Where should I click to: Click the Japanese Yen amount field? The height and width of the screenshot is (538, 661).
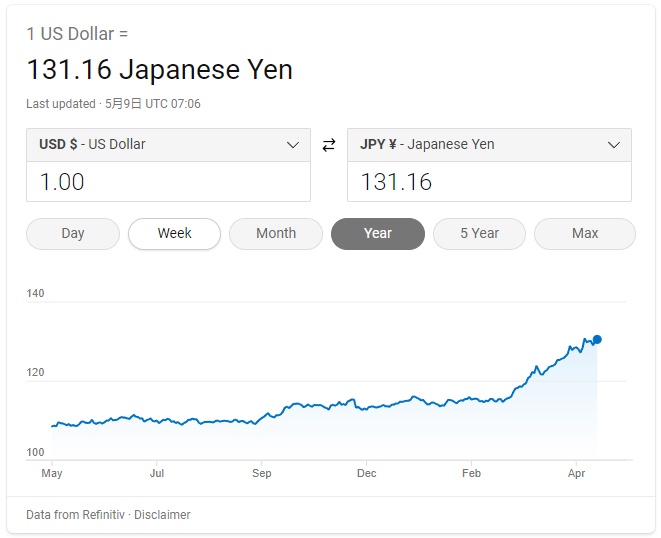(488, 182)
